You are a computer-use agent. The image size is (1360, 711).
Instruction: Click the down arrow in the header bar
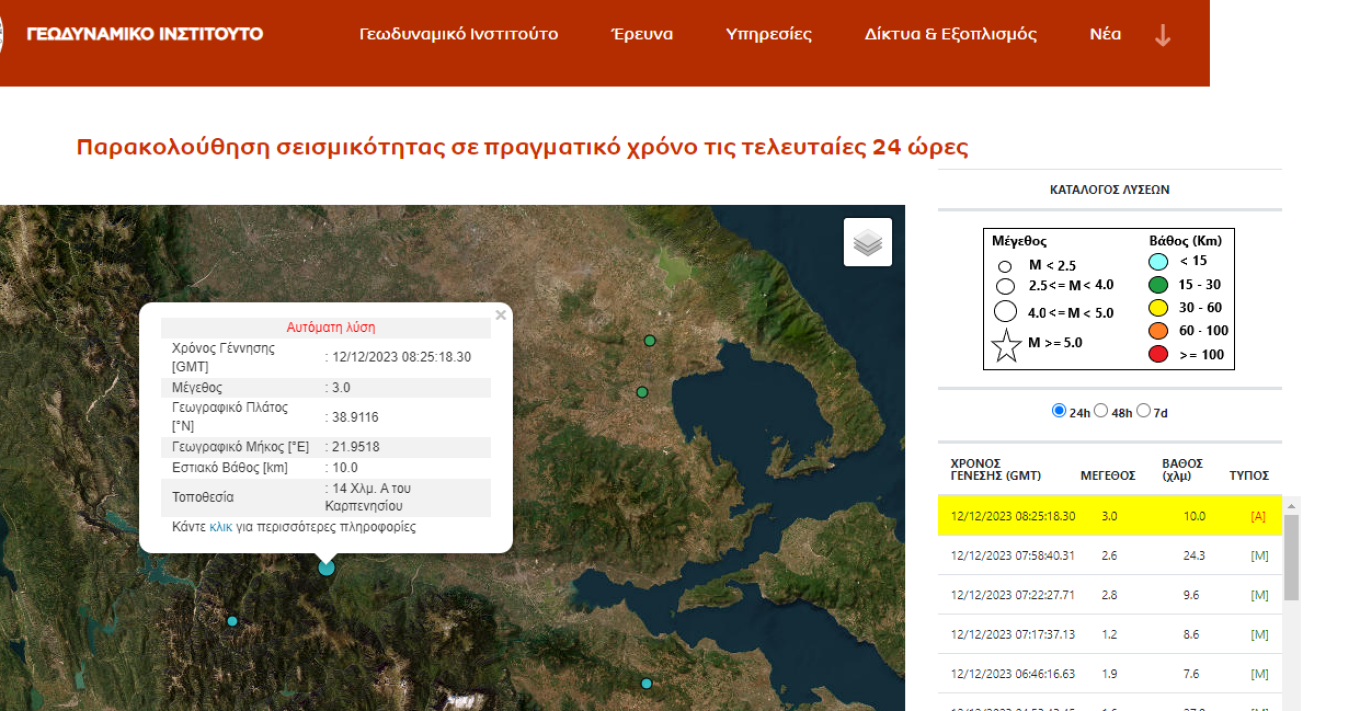(x=1162, y=36)
